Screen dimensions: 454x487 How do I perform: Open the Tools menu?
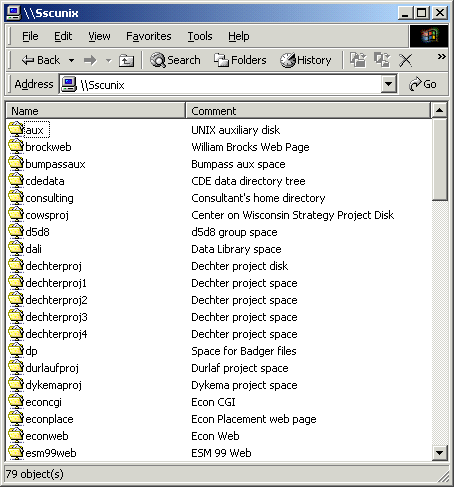[200, 36]
